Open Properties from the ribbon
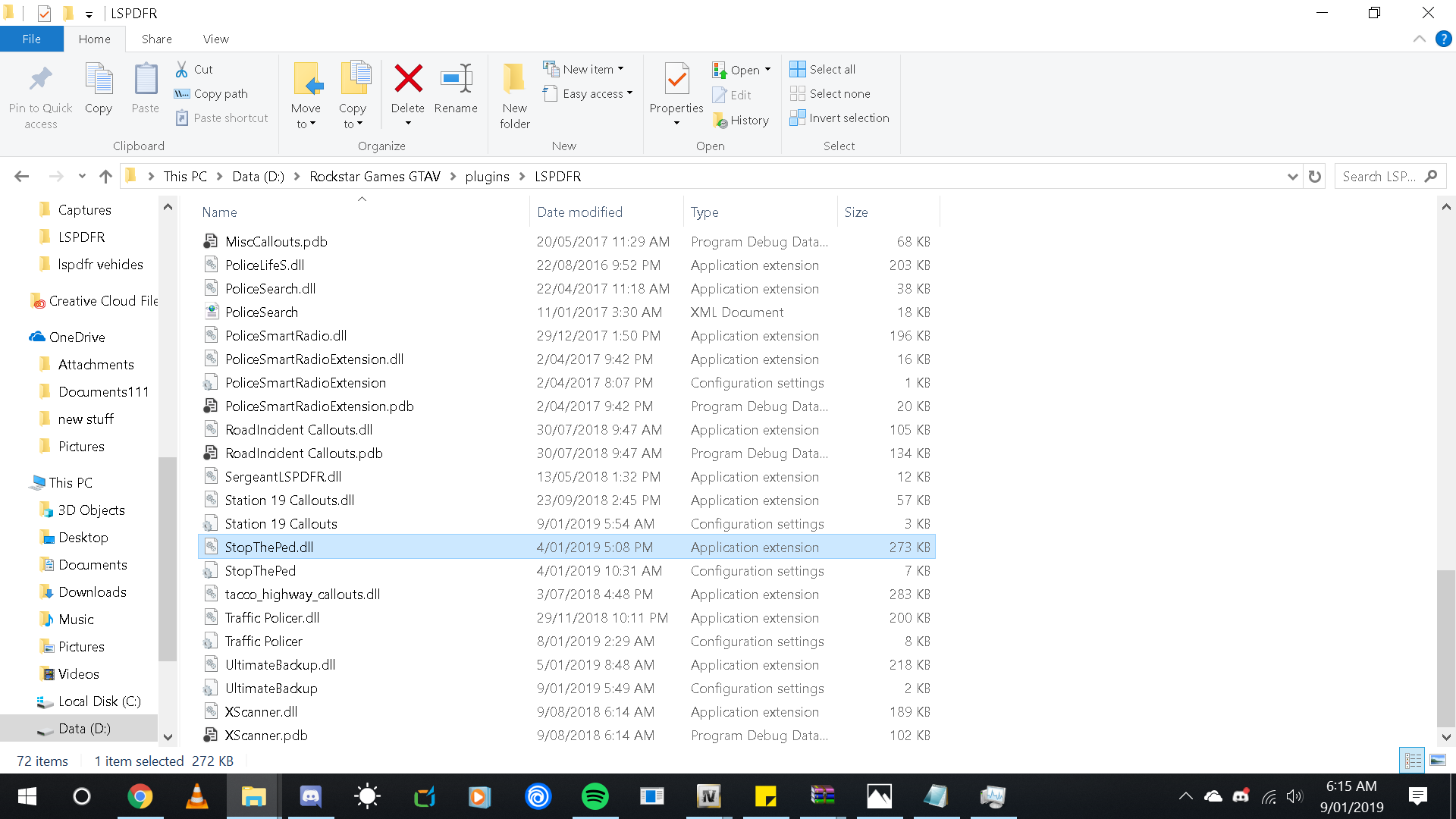The width and height of the screenshot is (1456, 819). [676, 79]
